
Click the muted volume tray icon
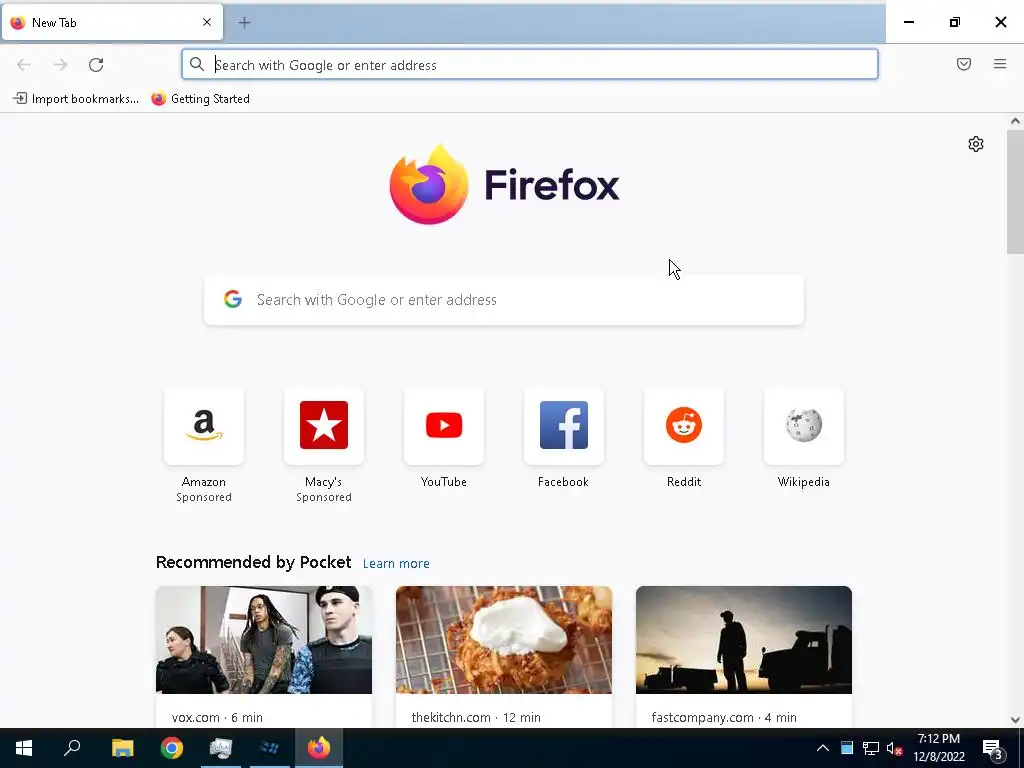[895, 748]
